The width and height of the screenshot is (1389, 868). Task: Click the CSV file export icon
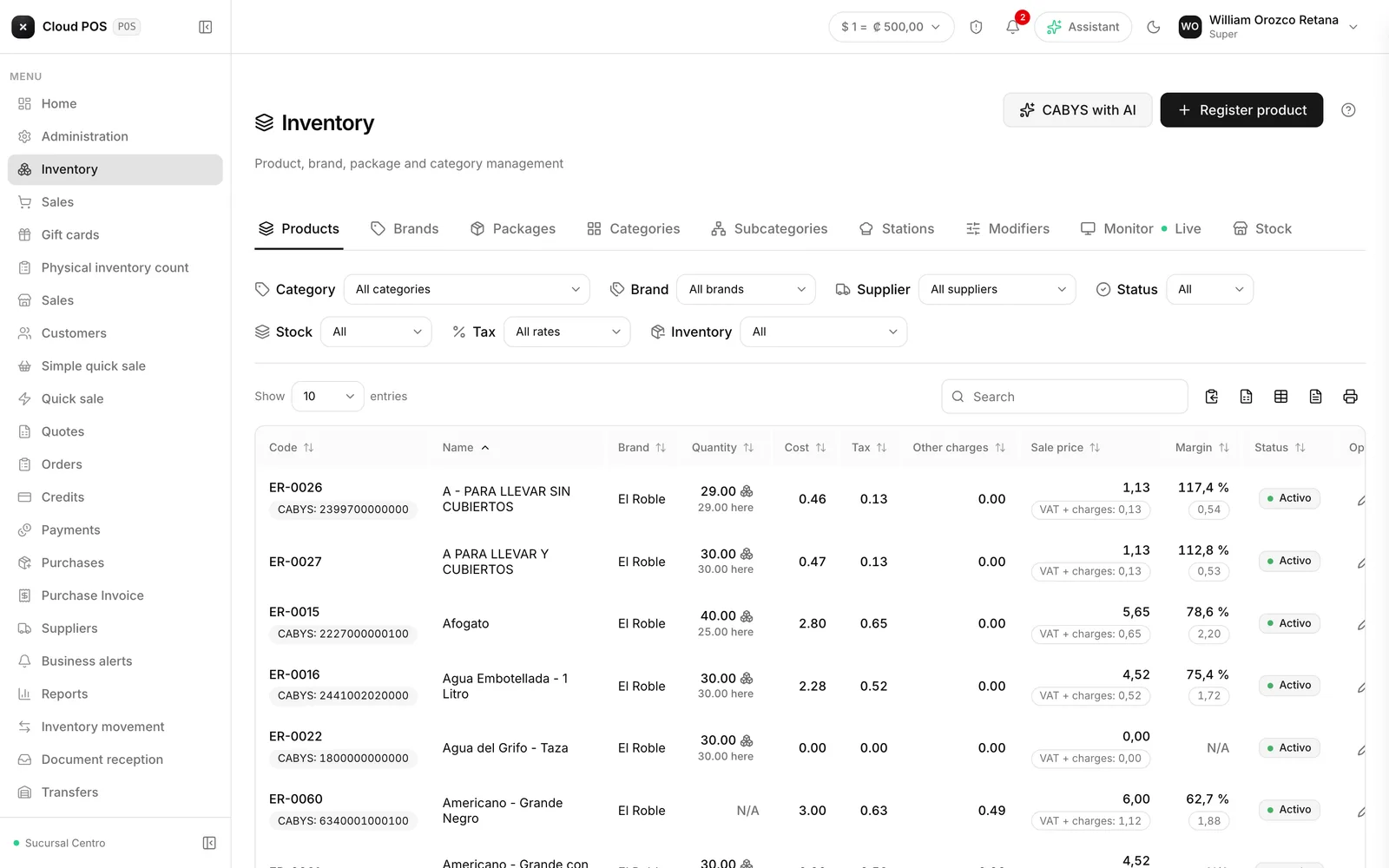(x=1246, y=397)
